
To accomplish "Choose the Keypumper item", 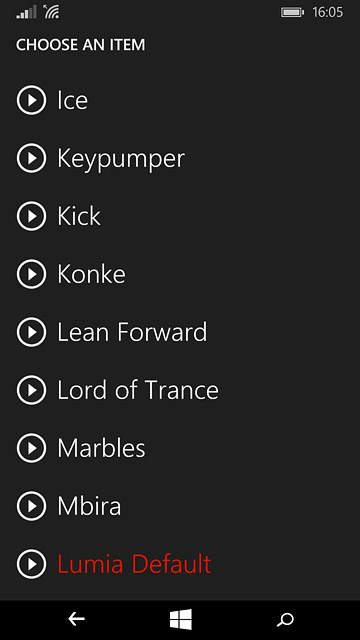I will [x=121, y=159].
